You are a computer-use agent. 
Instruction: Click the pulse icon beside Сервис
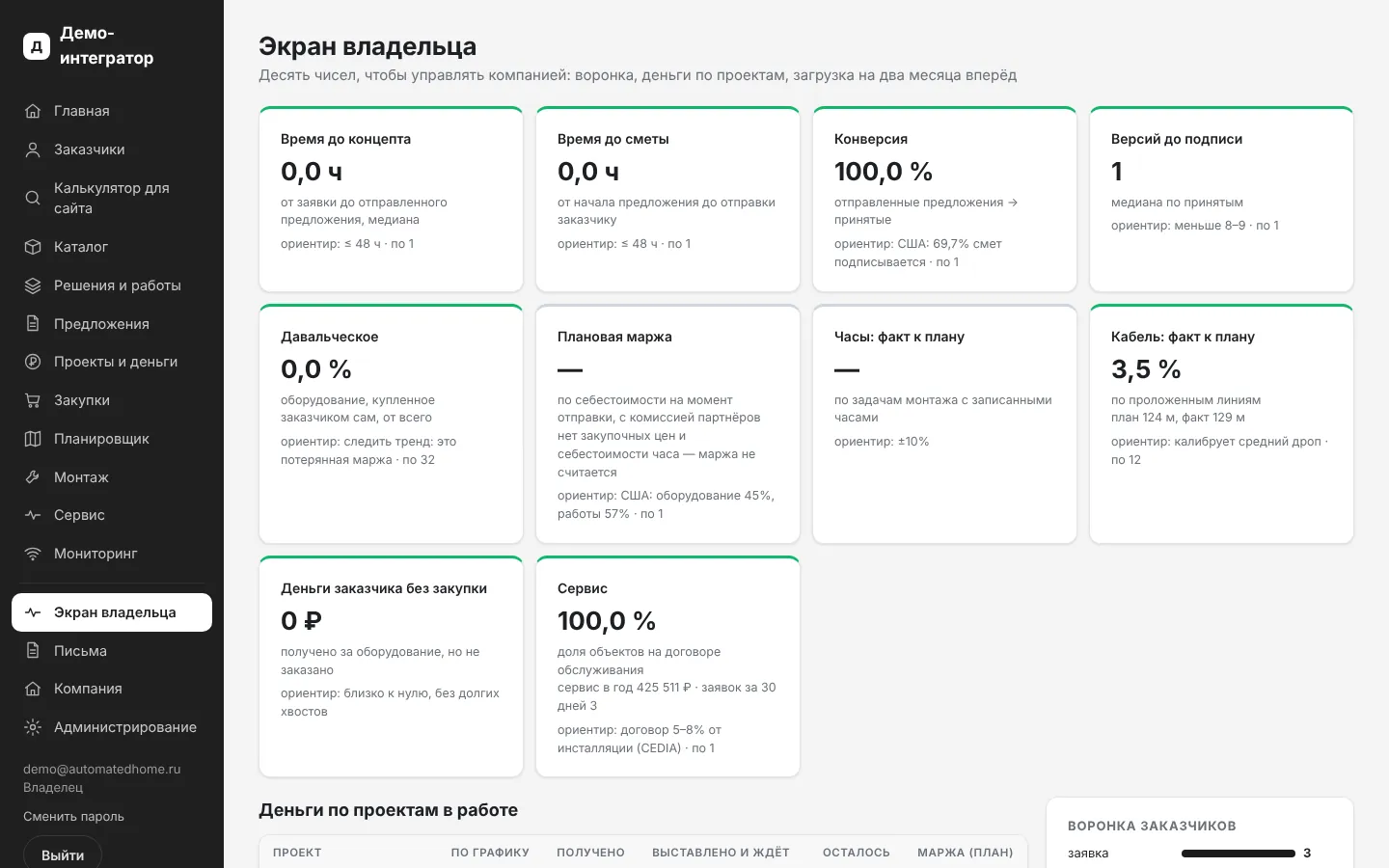pos(33,515)
